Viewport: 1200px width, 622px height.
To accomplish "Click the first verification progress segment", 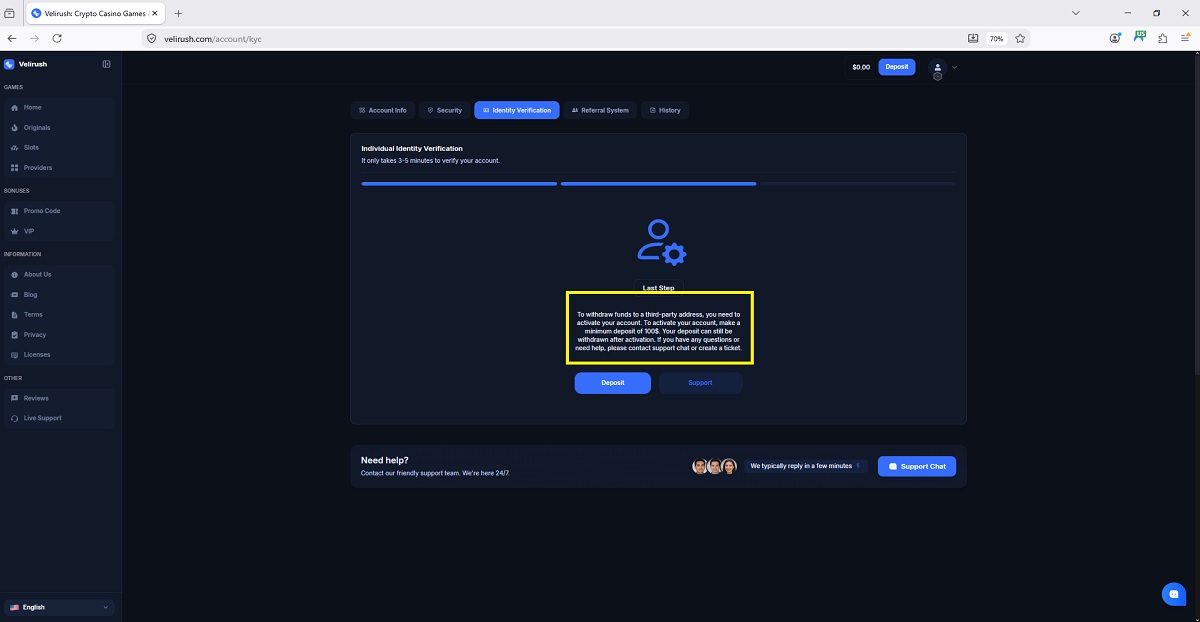I will pyautogui.click(x=459, y=184).
